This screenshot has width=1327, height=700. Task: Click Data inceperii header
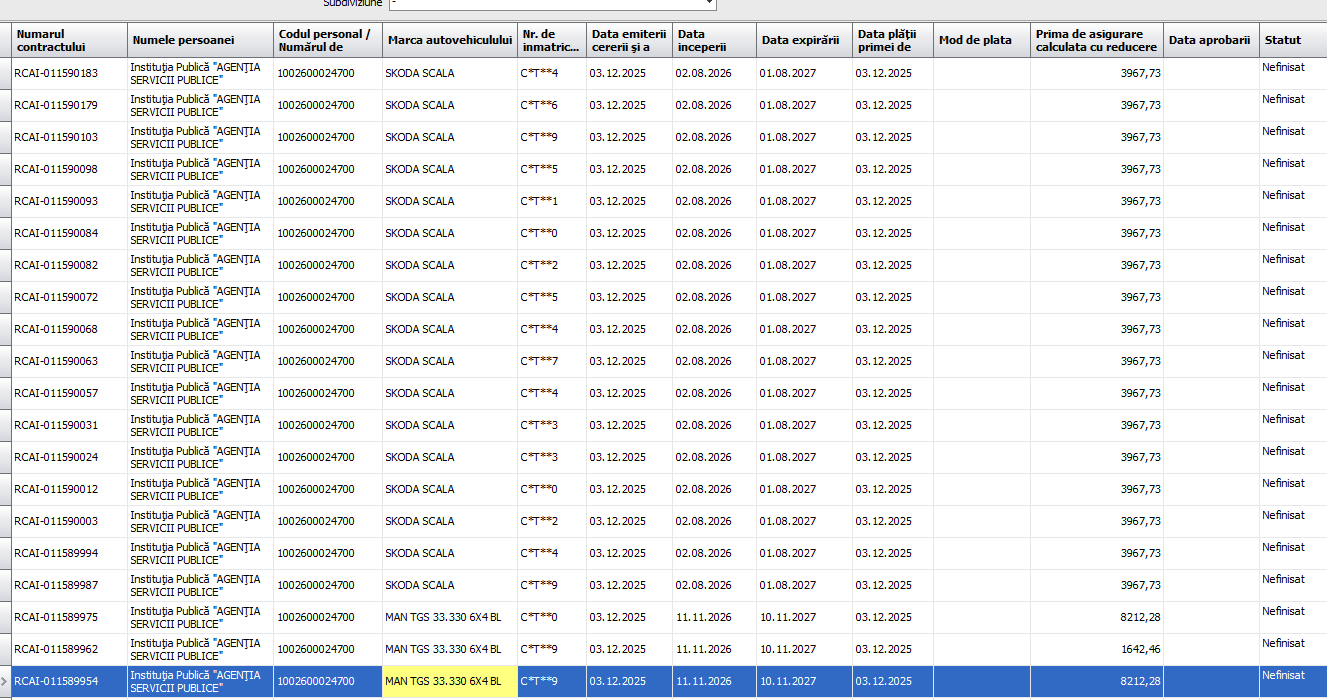click(713, 40)
